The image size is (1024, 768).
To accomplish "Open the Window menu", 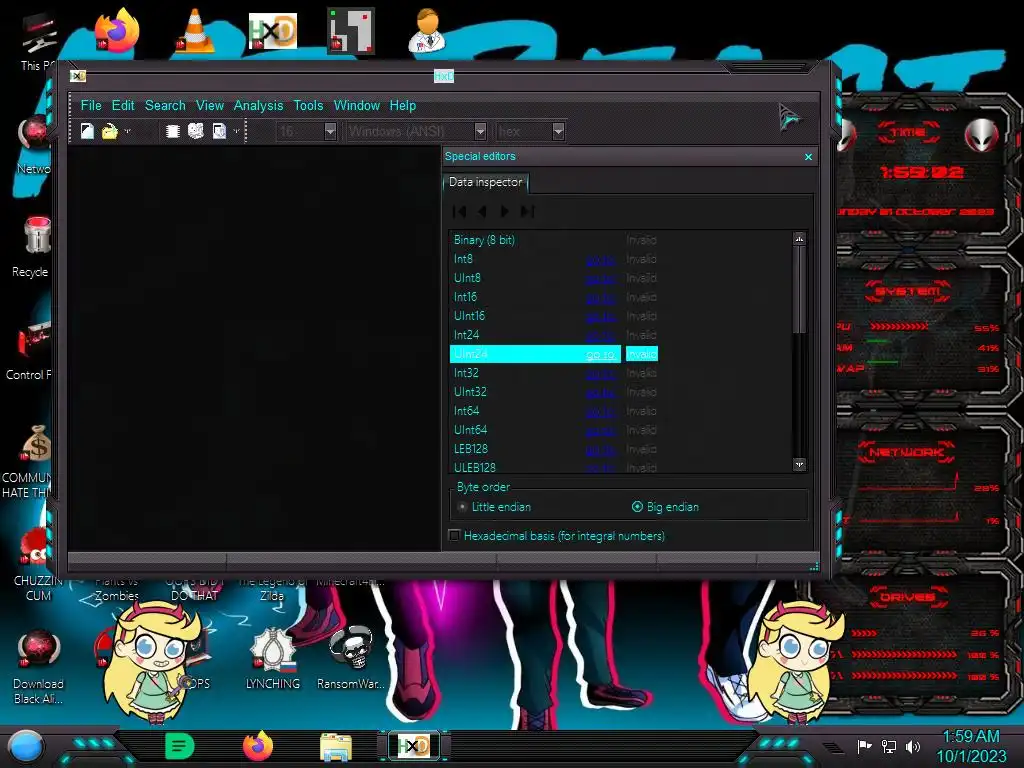I will coord(357,106).
